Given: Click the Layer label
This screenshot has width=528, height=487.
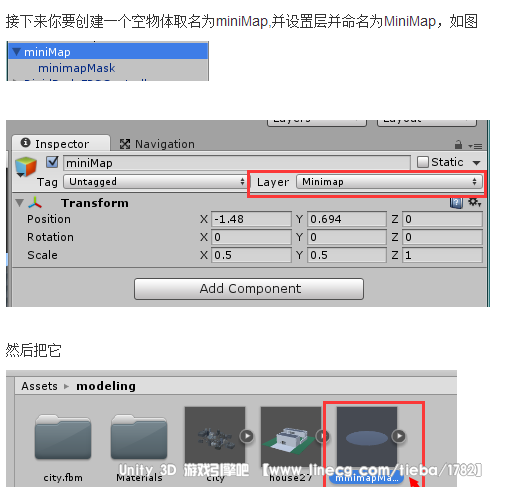Looking at the screenshot, I should pos(273,182).
